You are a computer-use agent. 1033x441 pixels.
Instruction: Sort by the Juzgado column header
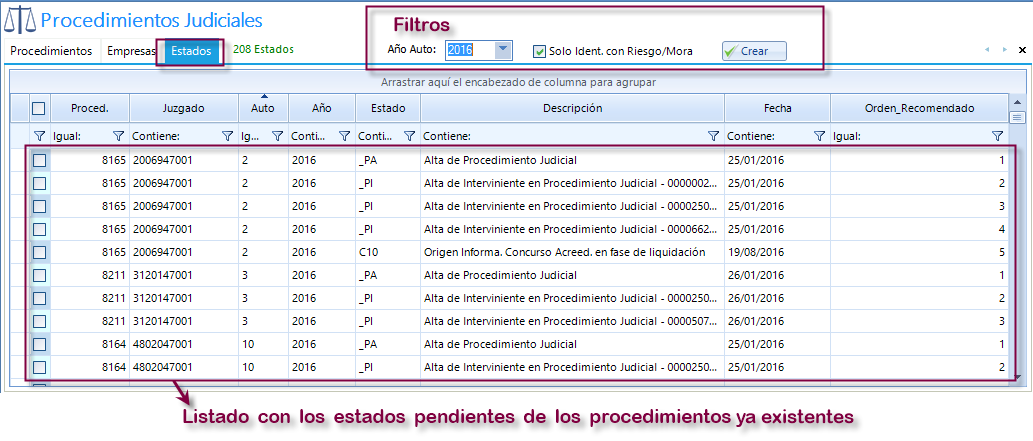coord(184,108)
